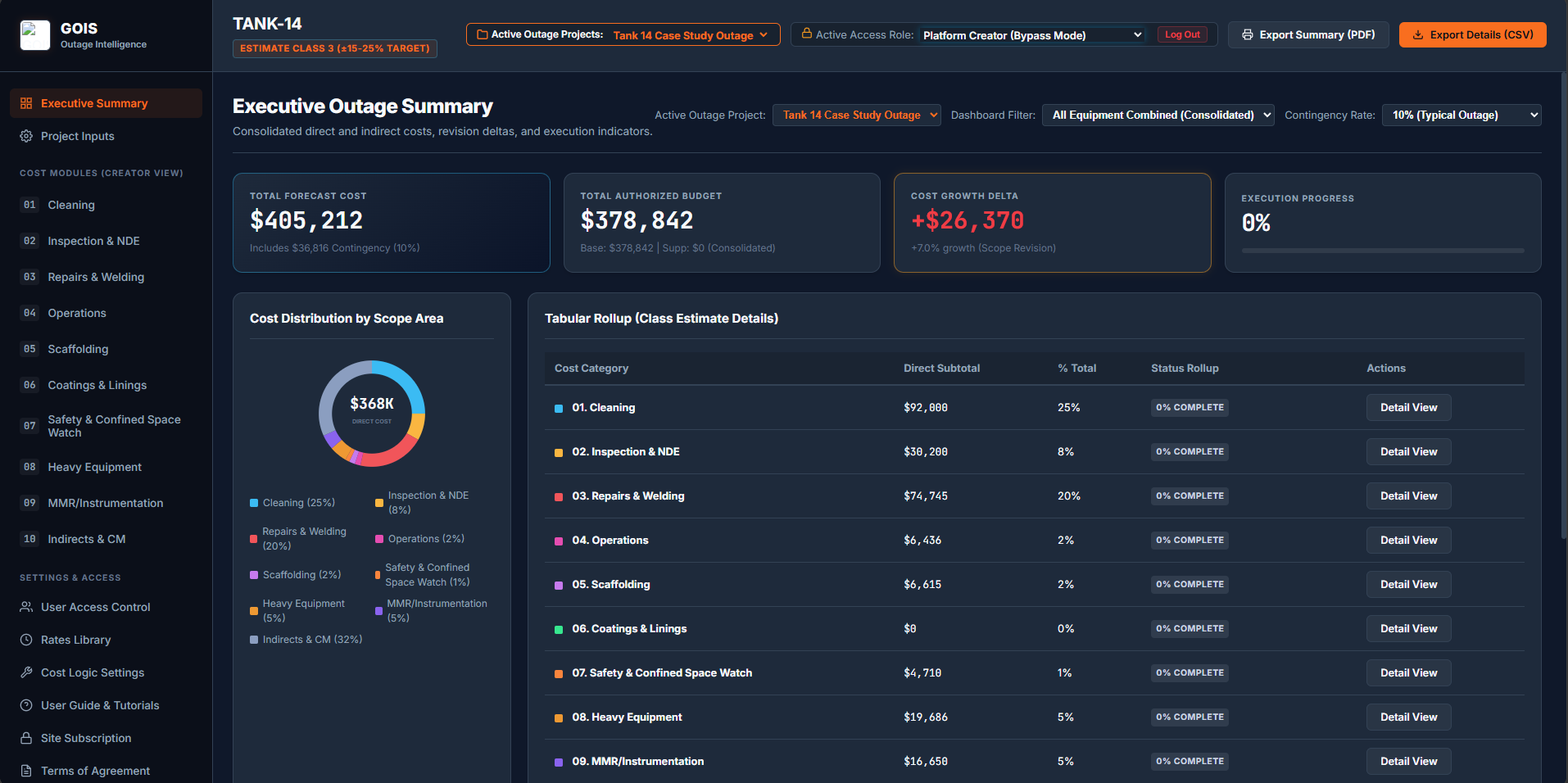Click the $378,842 Total Authorized Budget value
Image resolution: width=1568 pixels, height=783 pixels.
click(637, 220)
